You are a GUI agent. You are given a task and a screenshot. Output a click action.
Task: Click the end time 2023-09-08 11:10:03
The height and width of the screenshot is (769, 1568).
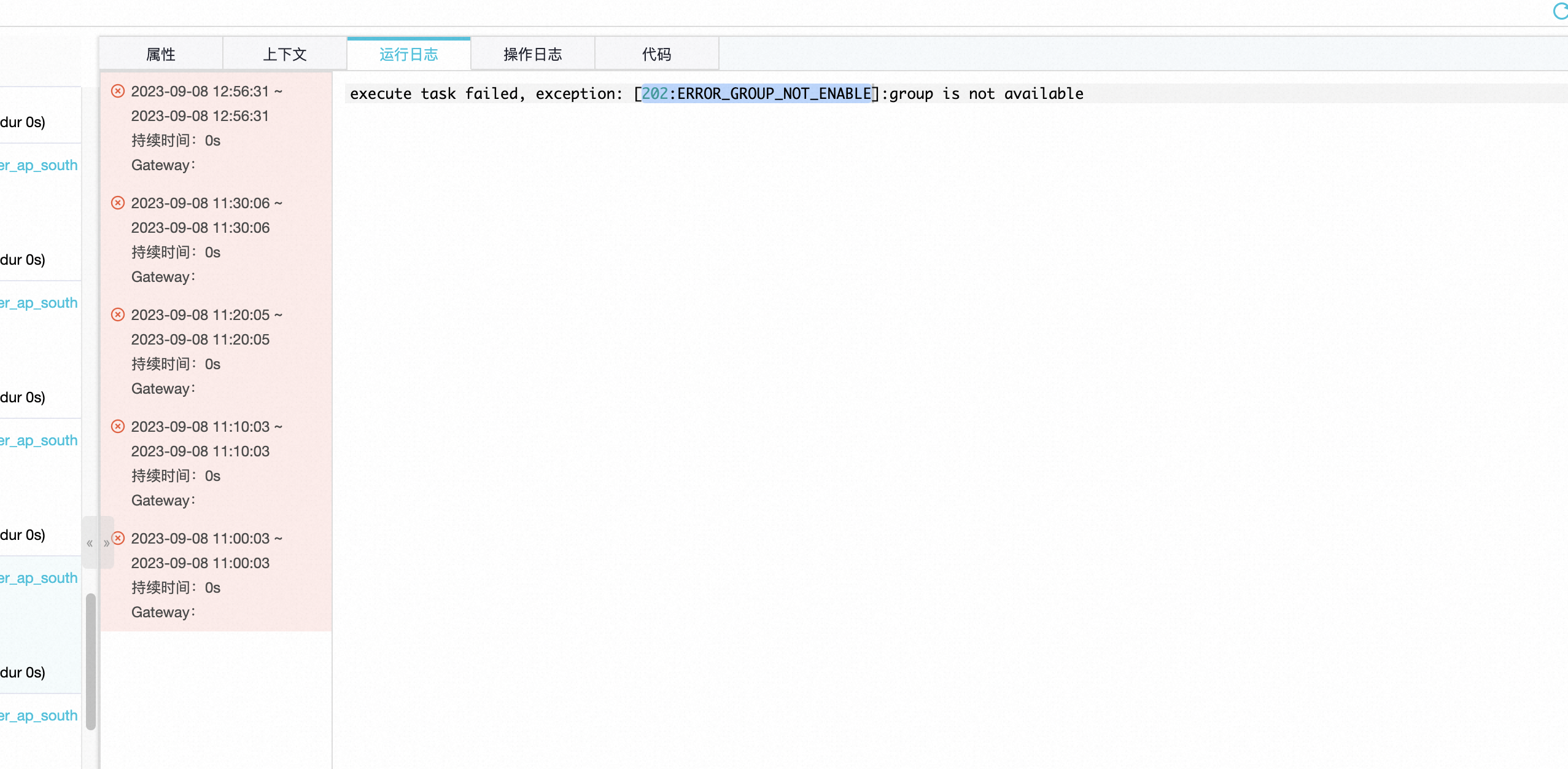pos(200,451)
